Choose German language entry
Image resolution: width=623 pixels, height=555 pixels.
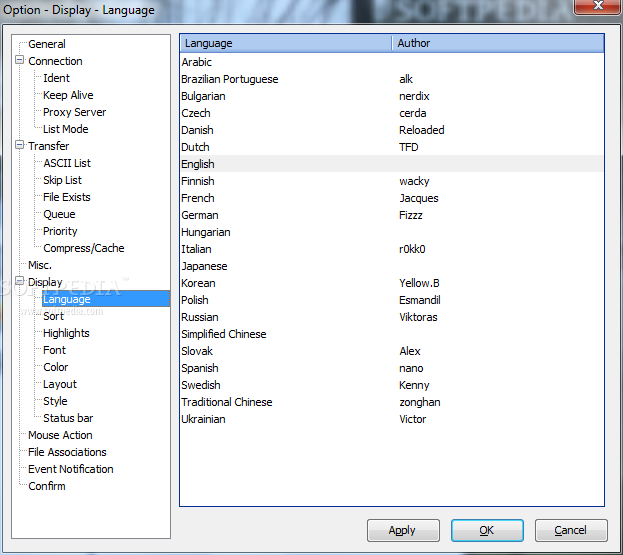coord(391,215)
